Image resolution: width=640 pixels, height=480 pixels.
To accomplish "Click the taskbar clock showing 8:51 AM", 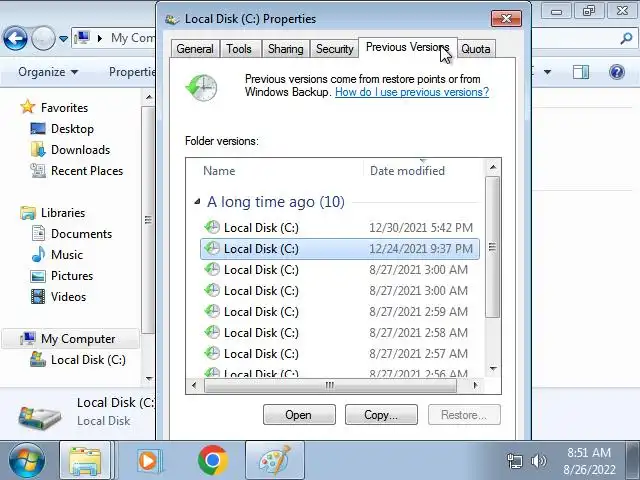I will point(589,461).
